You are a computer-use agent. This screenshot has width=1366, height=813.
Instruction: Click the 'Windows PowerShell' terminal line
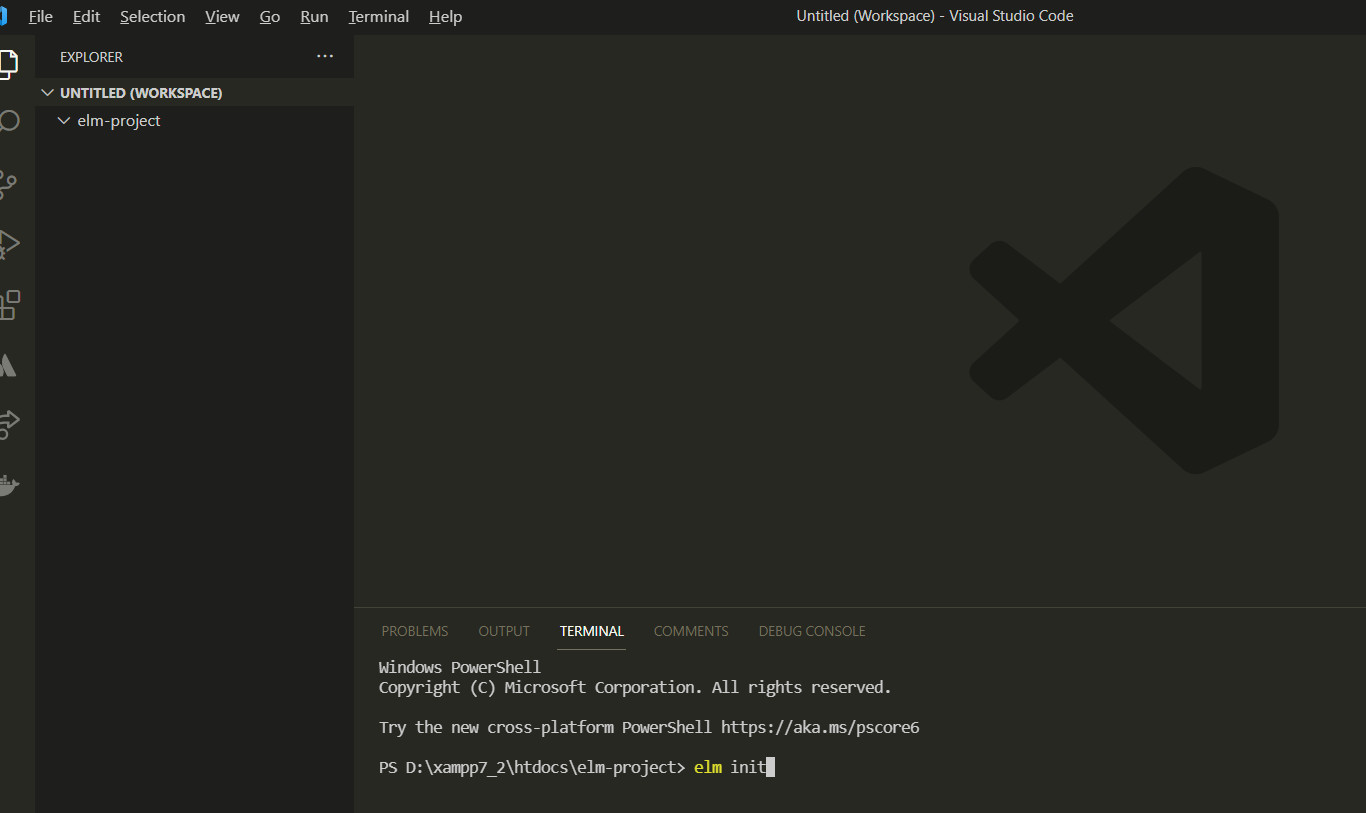(x=460, y=667)
